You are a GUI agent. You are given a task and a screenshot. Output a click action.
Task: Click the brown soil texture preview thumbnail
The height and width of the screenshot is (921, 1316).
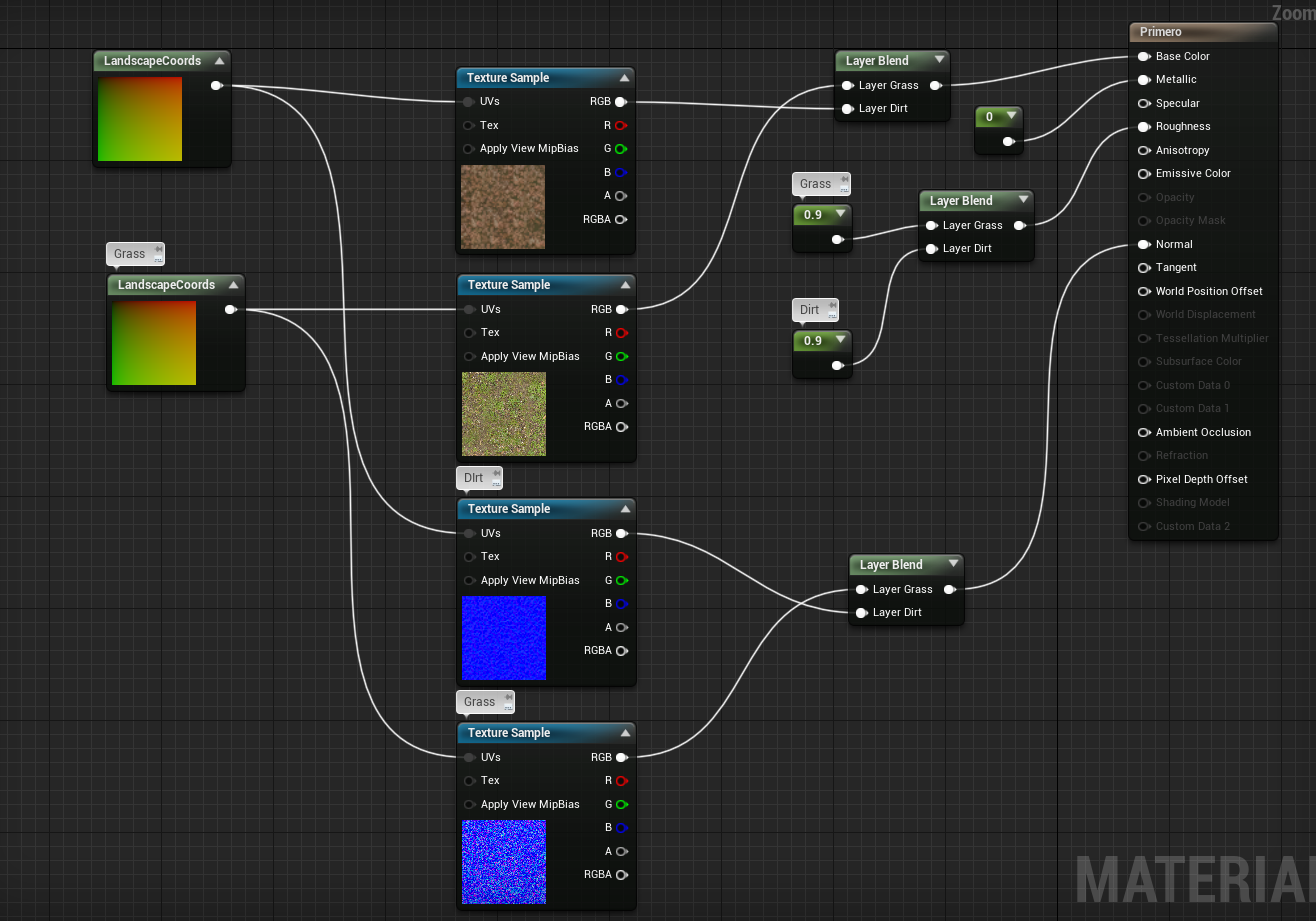(503, 207)
